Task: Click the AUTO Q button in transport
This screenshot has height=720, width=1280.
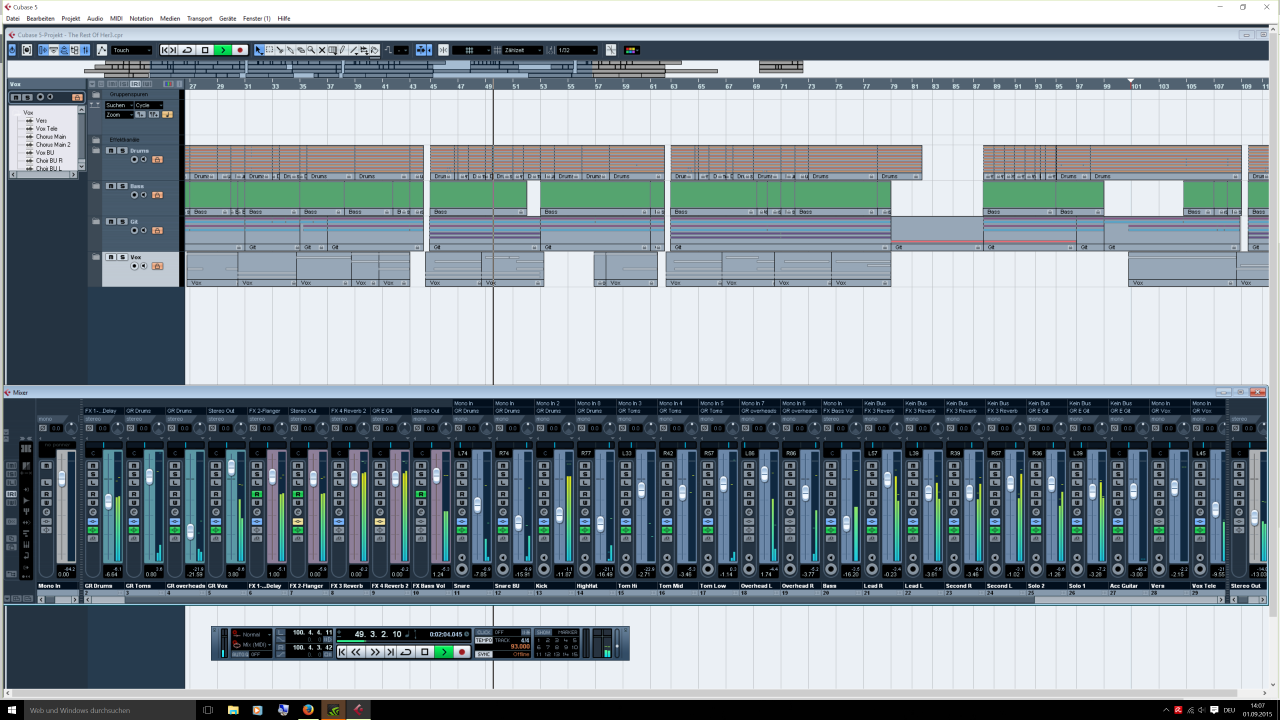Action: pos(240,654)
